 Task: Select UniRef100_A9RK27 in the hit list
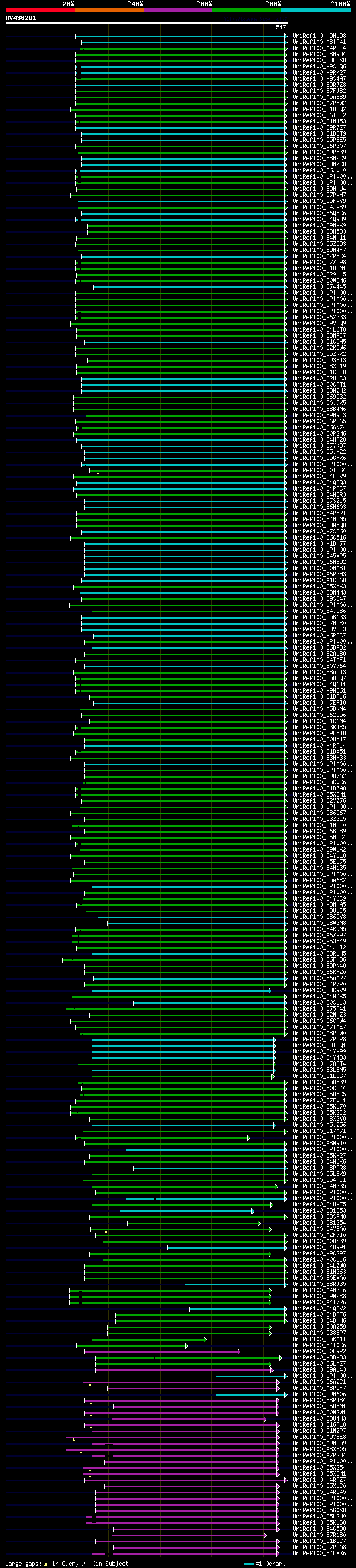[319, 72]
